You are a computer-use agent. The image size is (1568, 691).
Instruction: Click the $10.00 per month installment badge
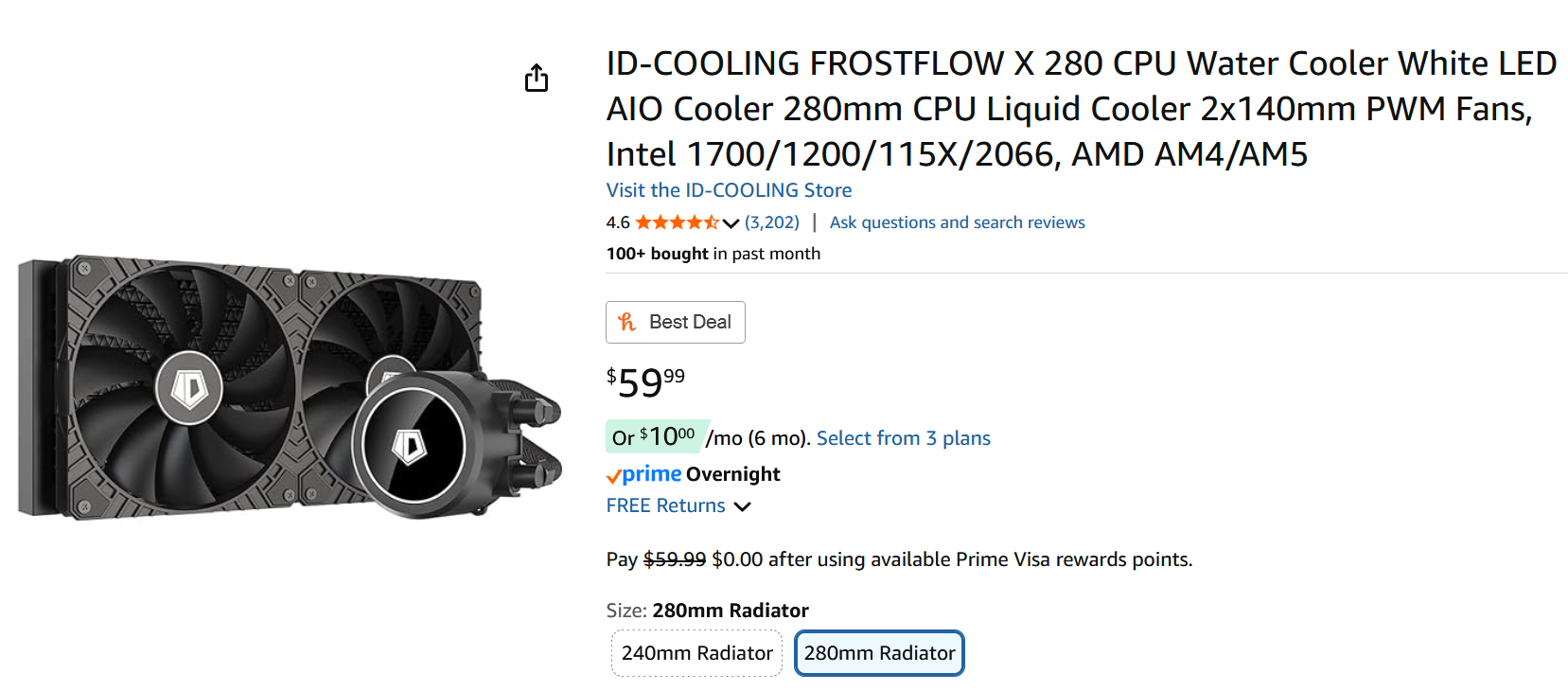657,436
